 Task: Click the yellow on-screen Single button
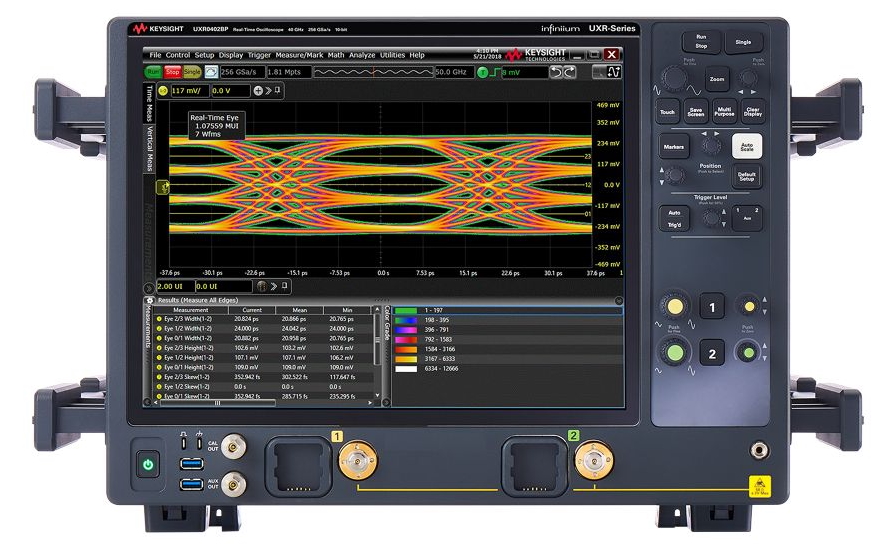click(192, 72)
